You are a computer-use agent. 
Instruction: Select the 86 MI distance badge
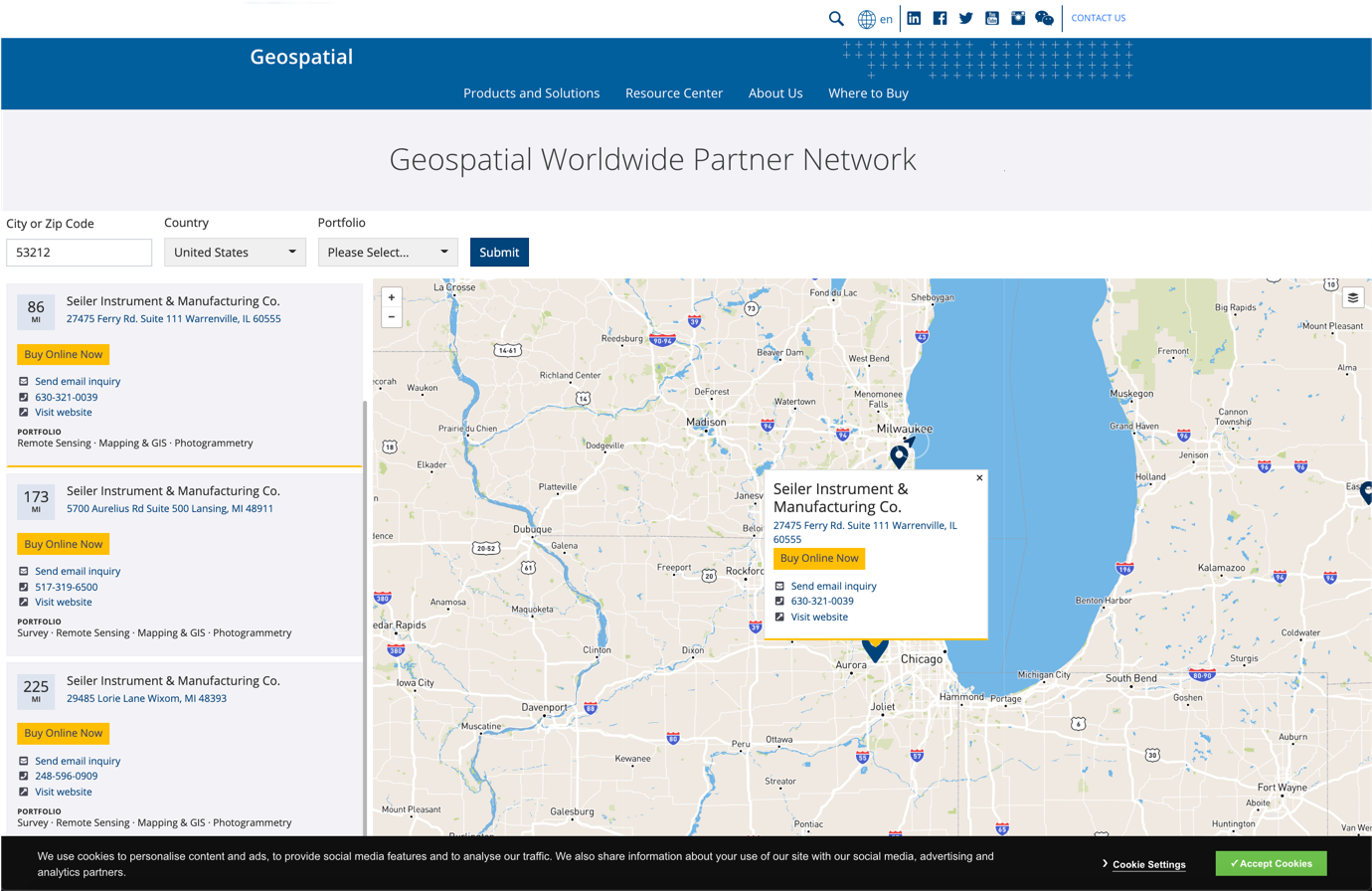click(36, 311)
